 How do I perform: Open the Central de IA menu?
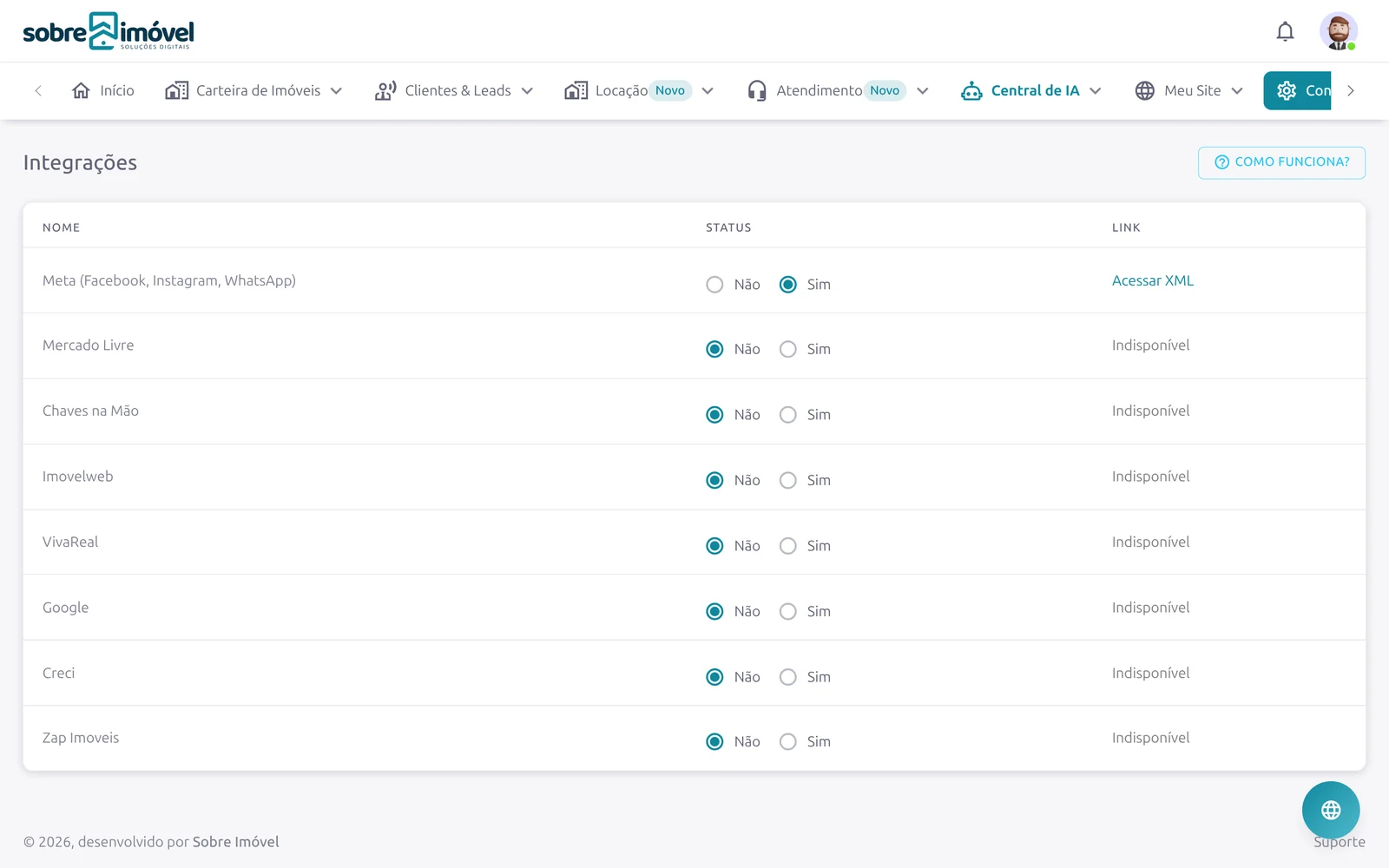click(x=1031, y=90)
